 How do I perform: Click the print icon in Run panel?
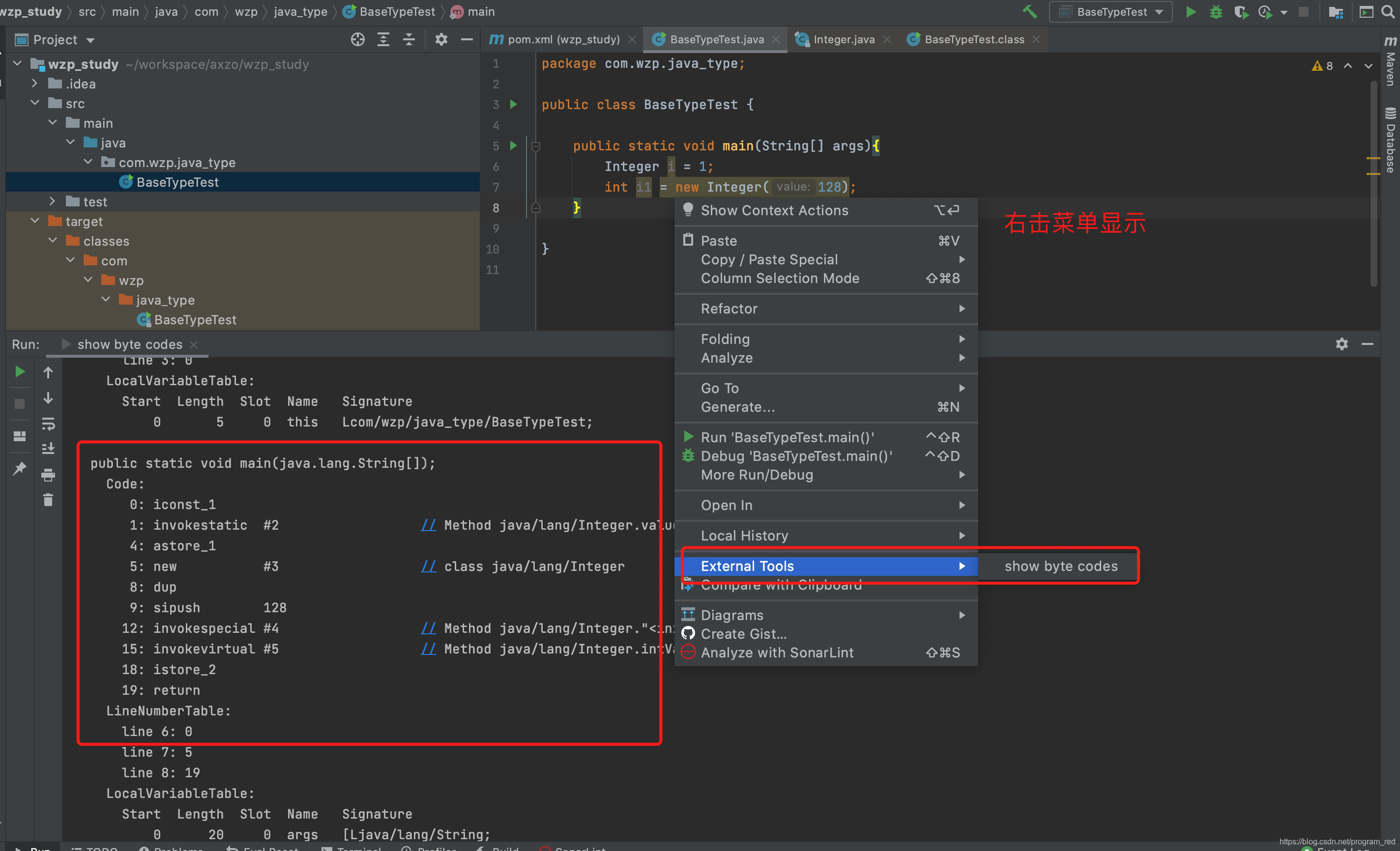click(x=48, y=475)
